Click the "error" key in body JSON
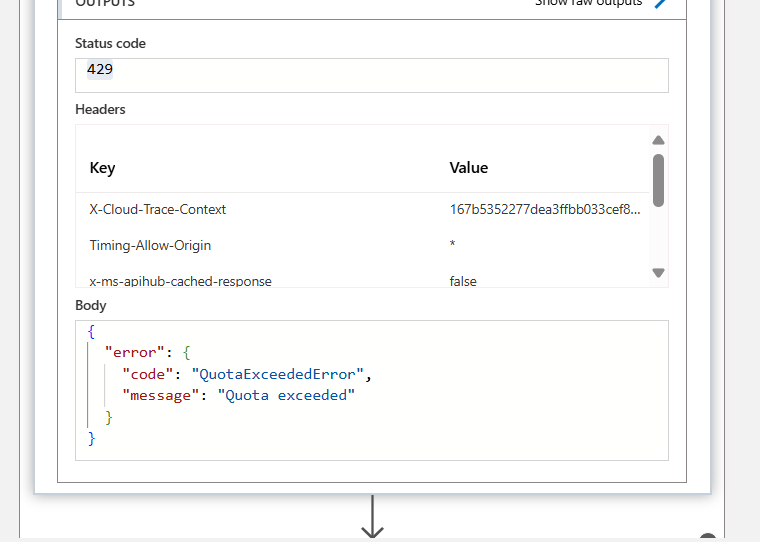Viewport: 760px width, 542px height. tap(135, 352)
